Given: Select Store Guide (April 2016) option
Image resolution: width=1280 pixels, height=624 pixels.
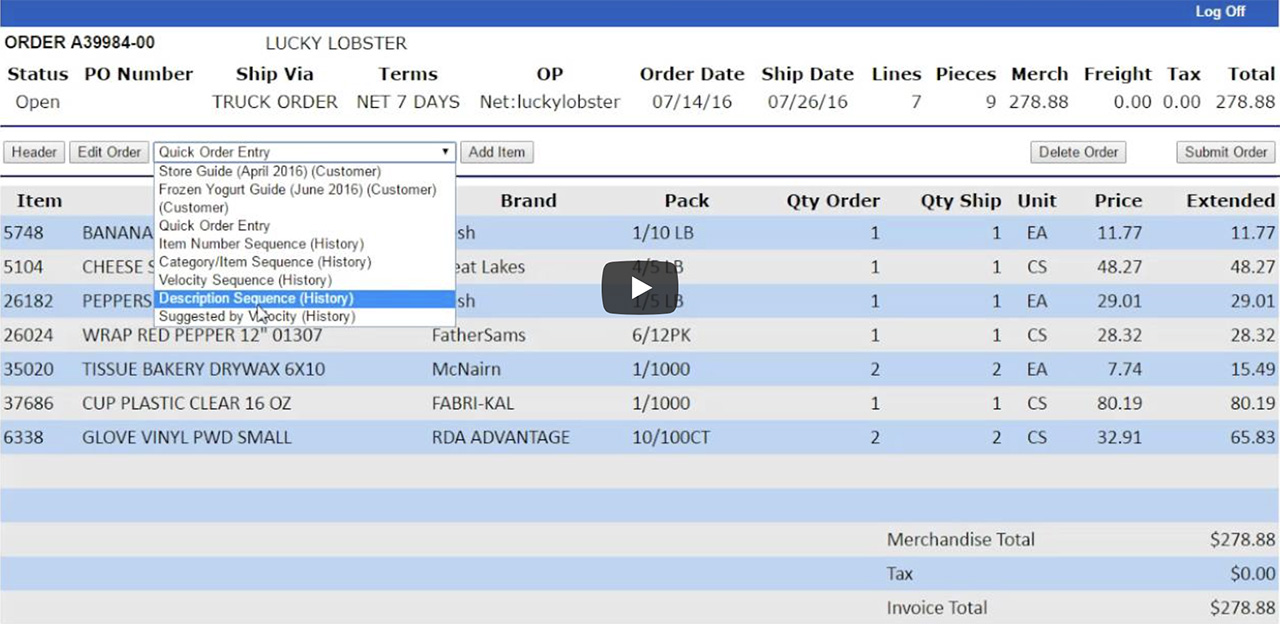Looking at the screenshot, I should tap(269, 172).
